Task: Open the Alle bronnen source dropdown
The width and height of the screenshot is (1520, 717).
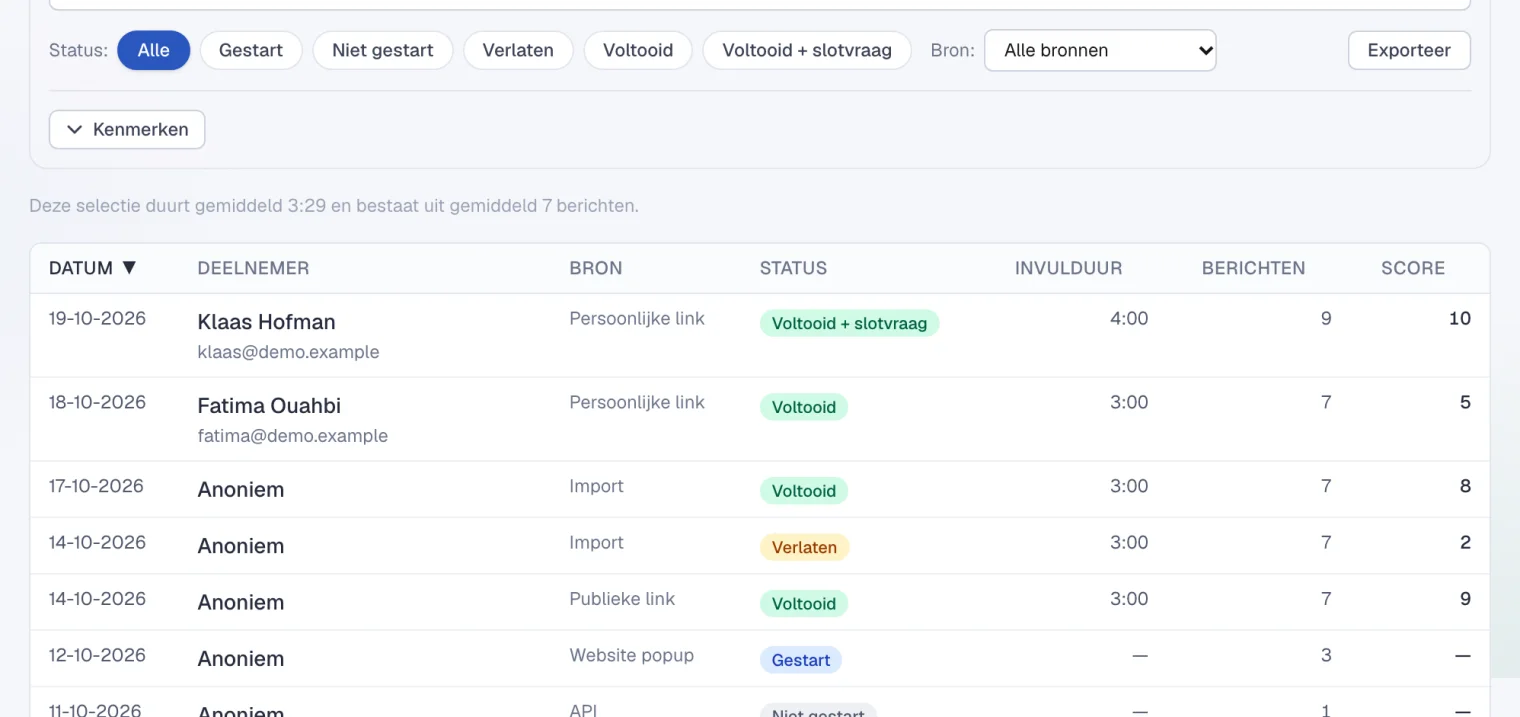Action: tap(1100, 50)
